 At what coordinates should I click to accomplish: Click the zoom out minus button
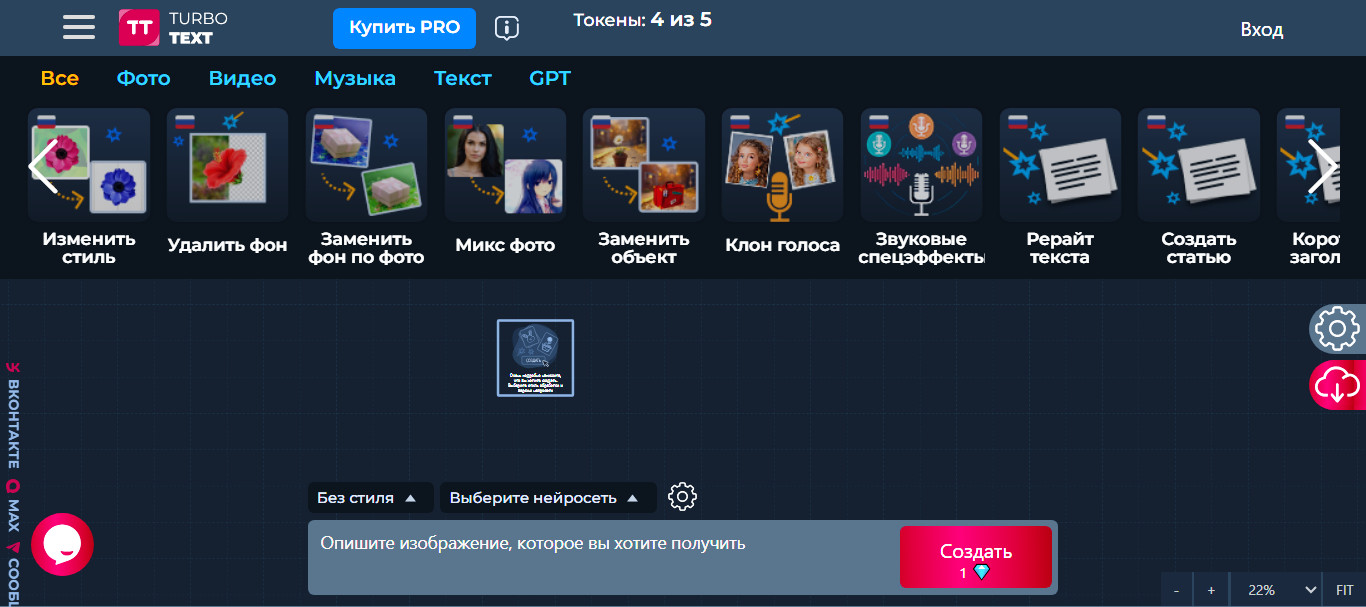(1177, 590)
